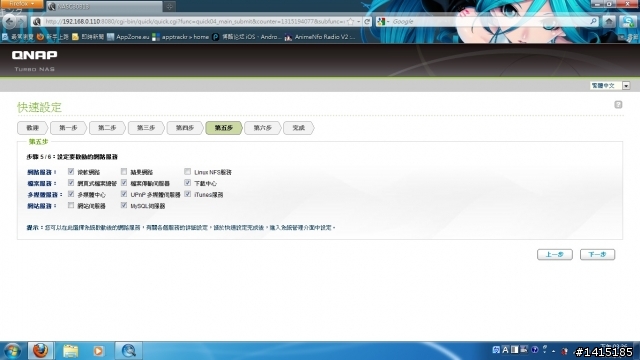Screen dimensions: 640x360
Task: Open the search engine selector dropdown
Action: pos(383,22)
